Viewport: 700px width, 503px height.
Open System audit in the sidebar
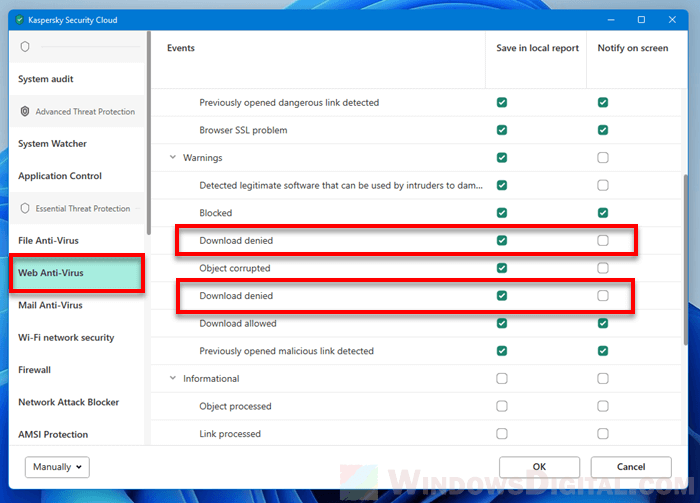[77, 79]
